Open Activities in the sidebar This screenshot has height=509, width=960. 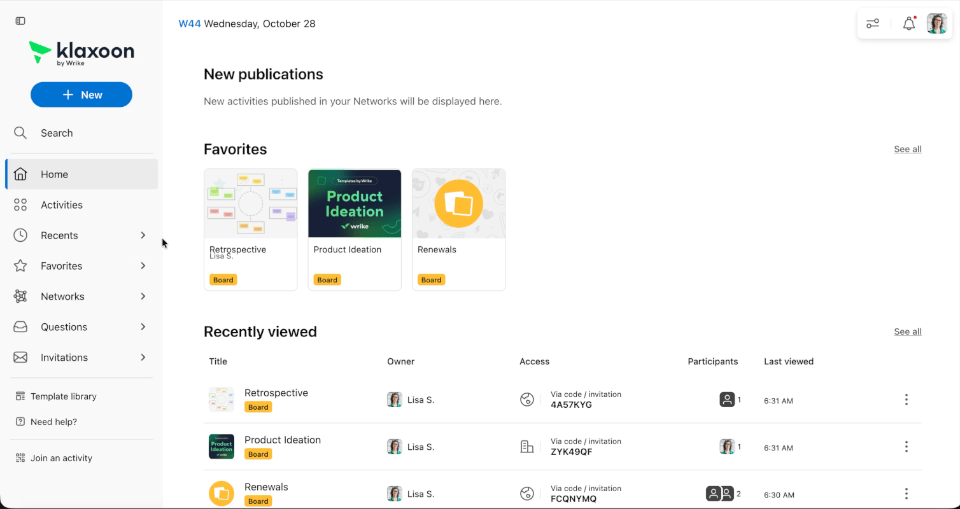pyautogui.click(x=81, y=205)
